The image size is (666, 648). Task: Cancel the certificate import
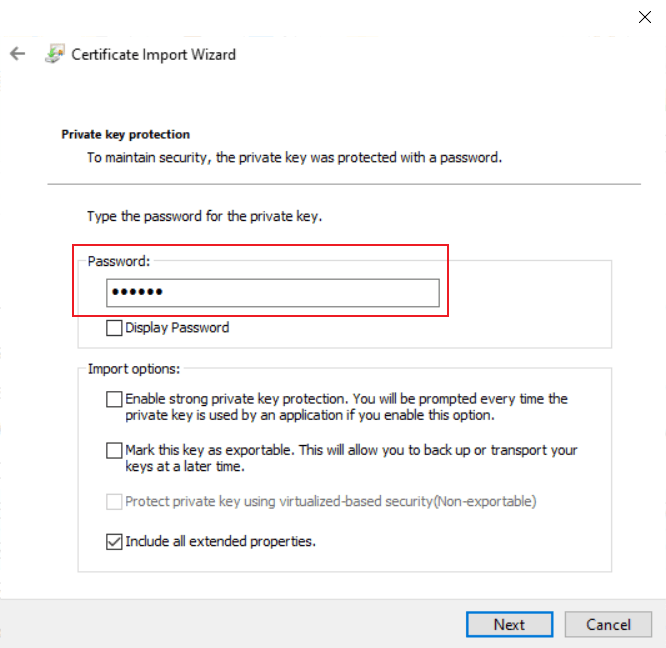[x=608, y=625]
